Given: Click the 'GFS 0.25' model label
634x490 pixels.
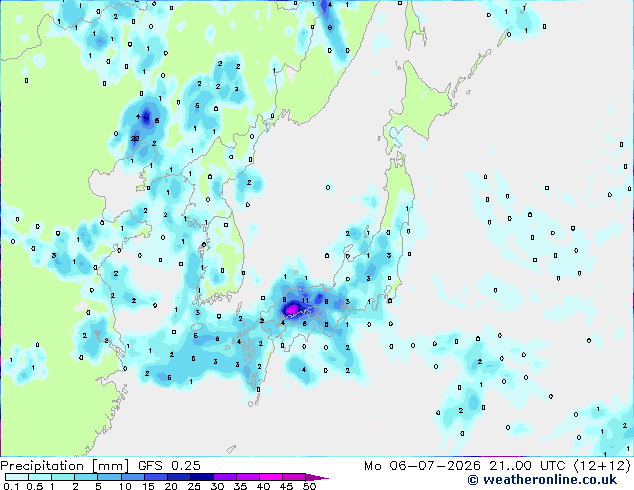Looking at the screenshot, I should 169,466.
